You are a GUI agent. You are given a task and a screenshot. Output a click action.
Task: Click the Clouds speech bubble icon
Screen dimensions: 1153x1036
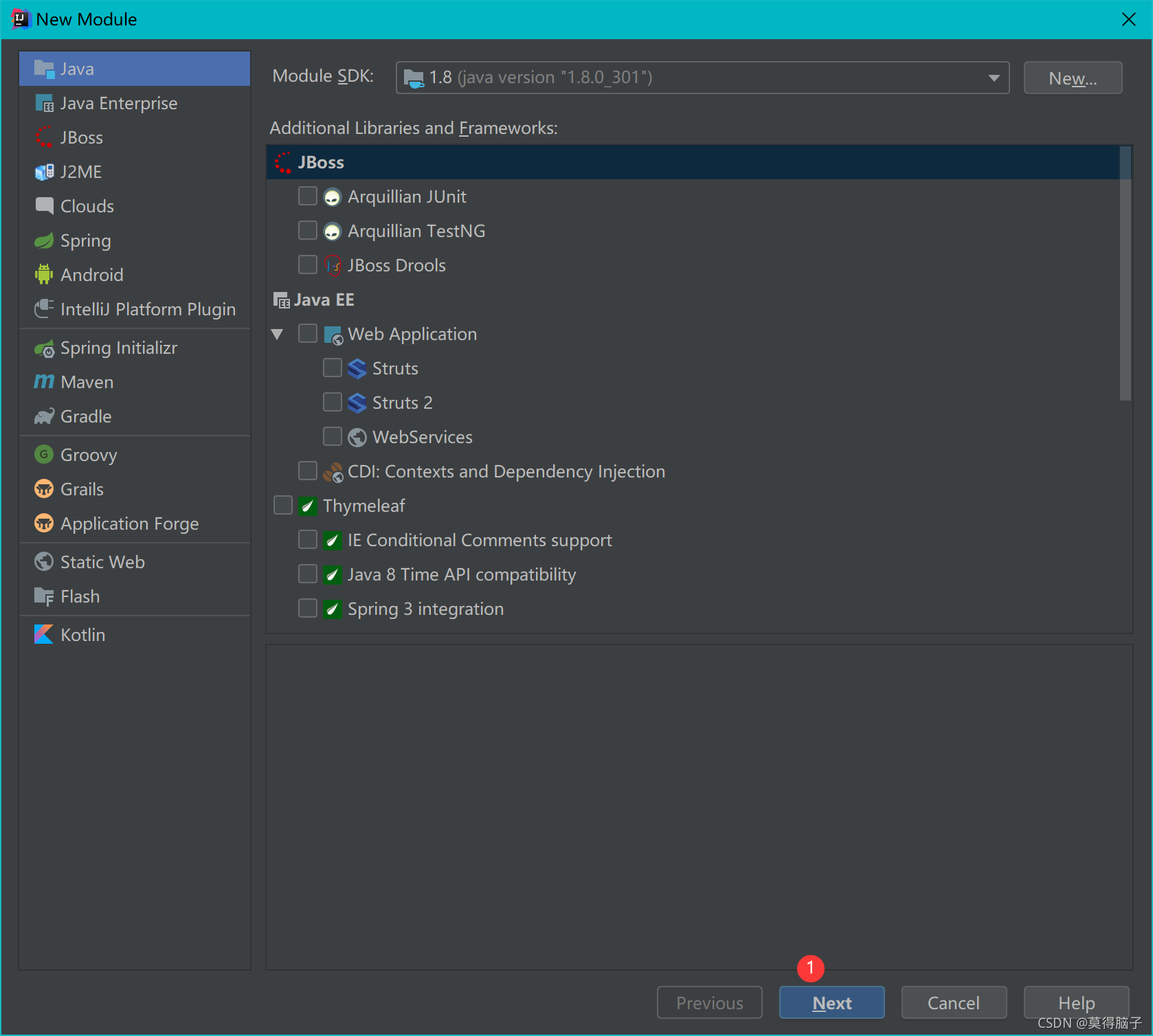coord(44,206)
